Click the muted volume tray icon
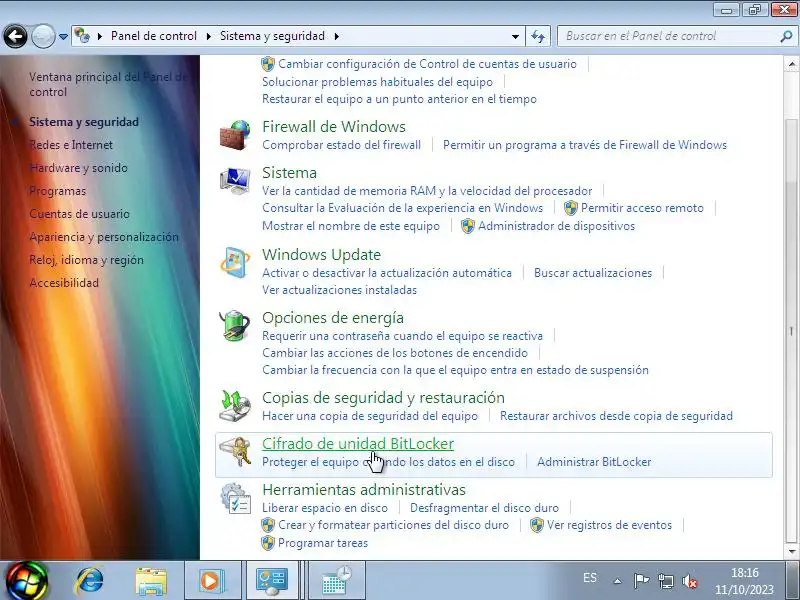The height and width of the screenshot is (600, 800). (689, 581)
